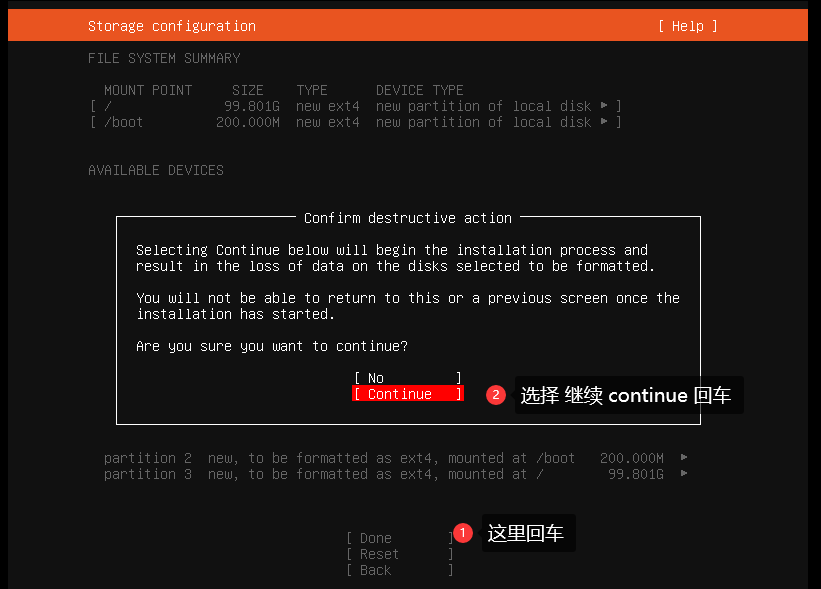Click the red step 2 badge
Image resolution: width=821 pixels, height=589 pixels.
pos(496,395)
